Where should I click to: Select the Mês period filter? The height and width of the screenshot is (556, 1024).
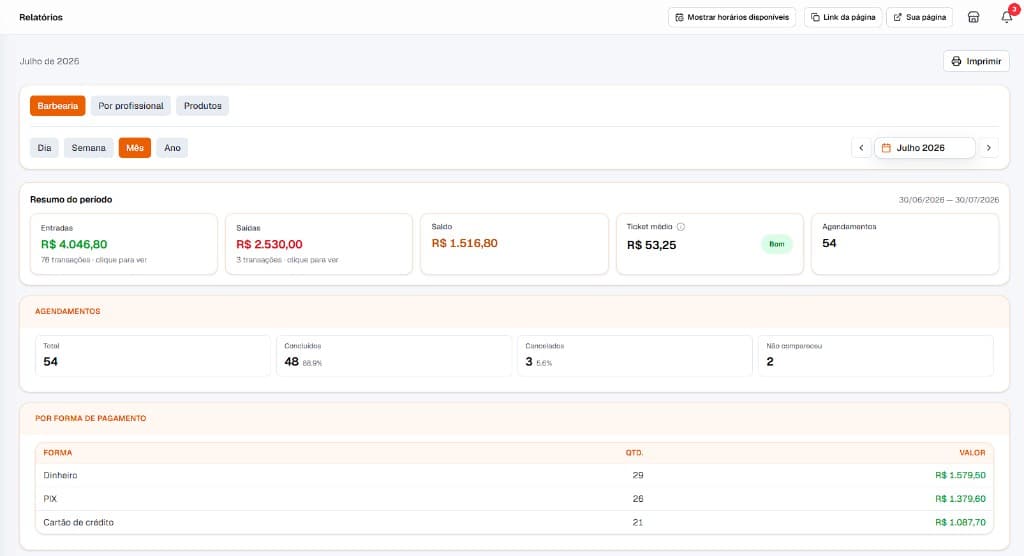click(135, 148)
